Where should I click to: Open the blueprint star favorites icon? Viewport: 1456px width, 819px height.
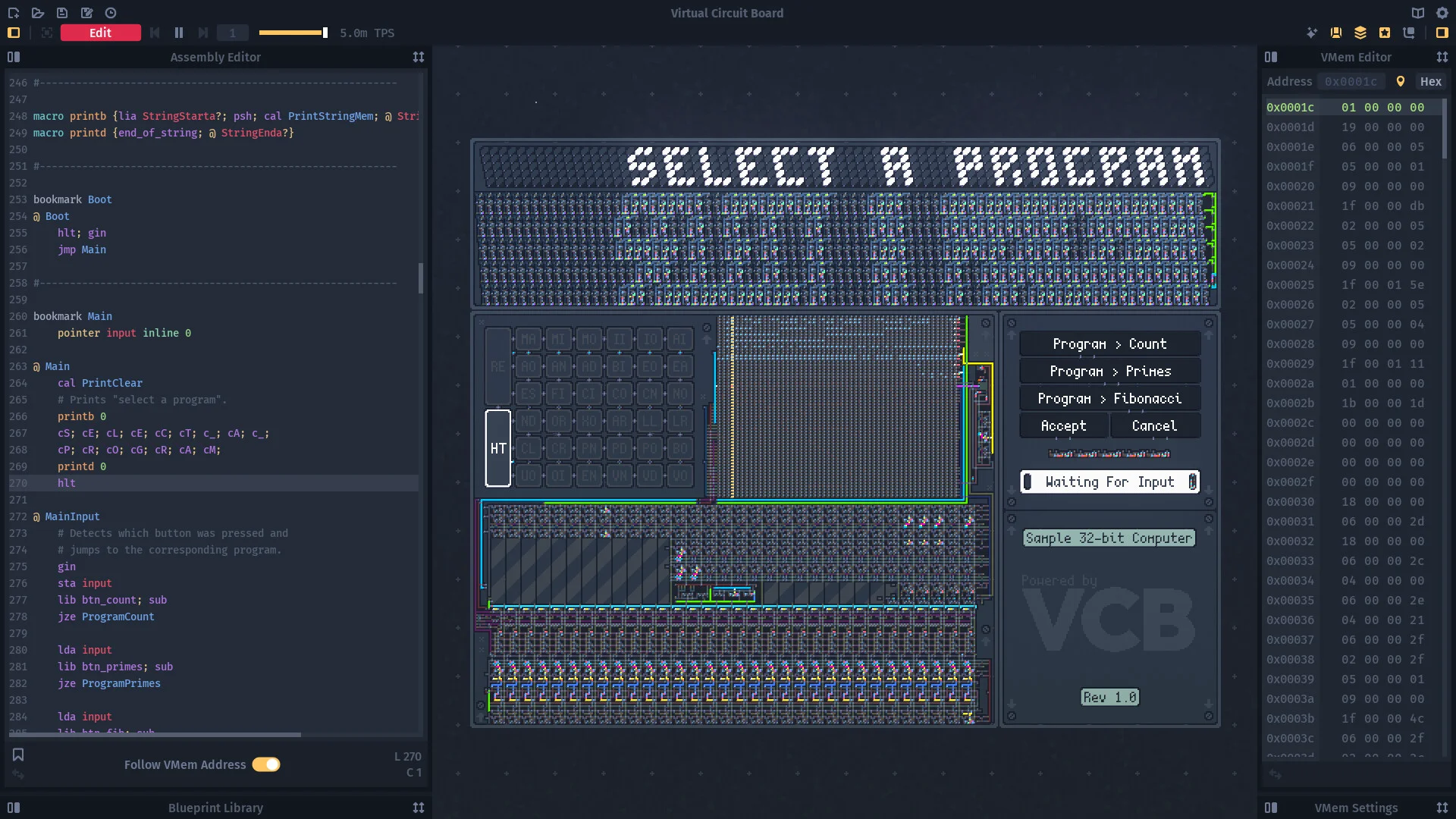point(1385,33)
